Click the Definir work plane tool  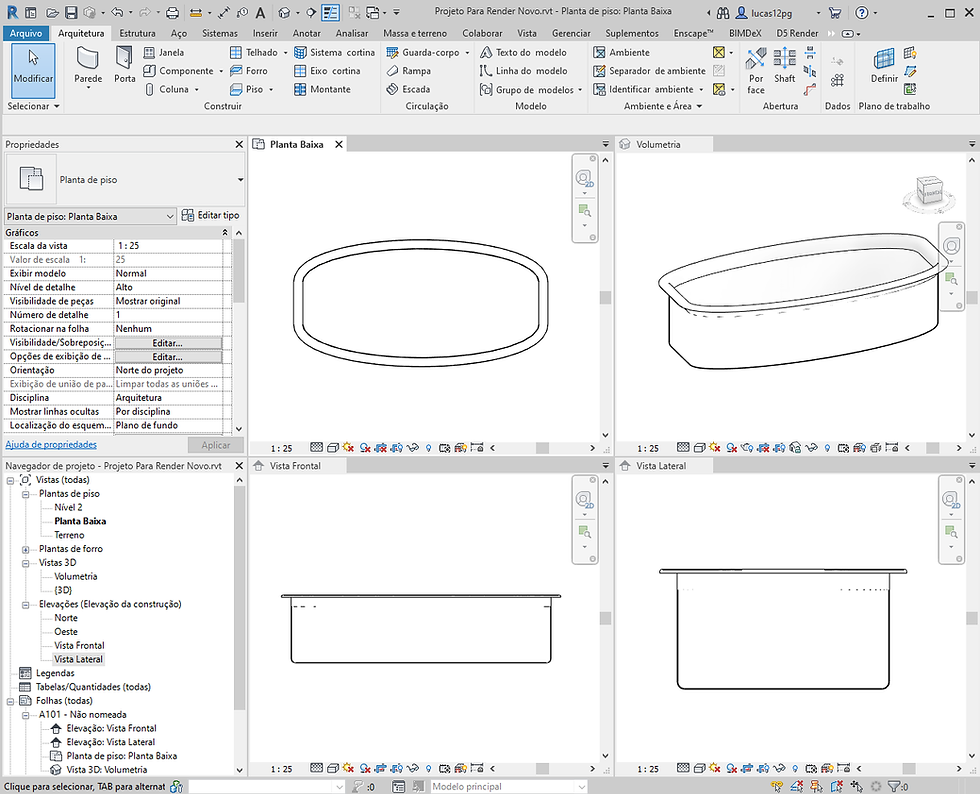tap(884, 66)
